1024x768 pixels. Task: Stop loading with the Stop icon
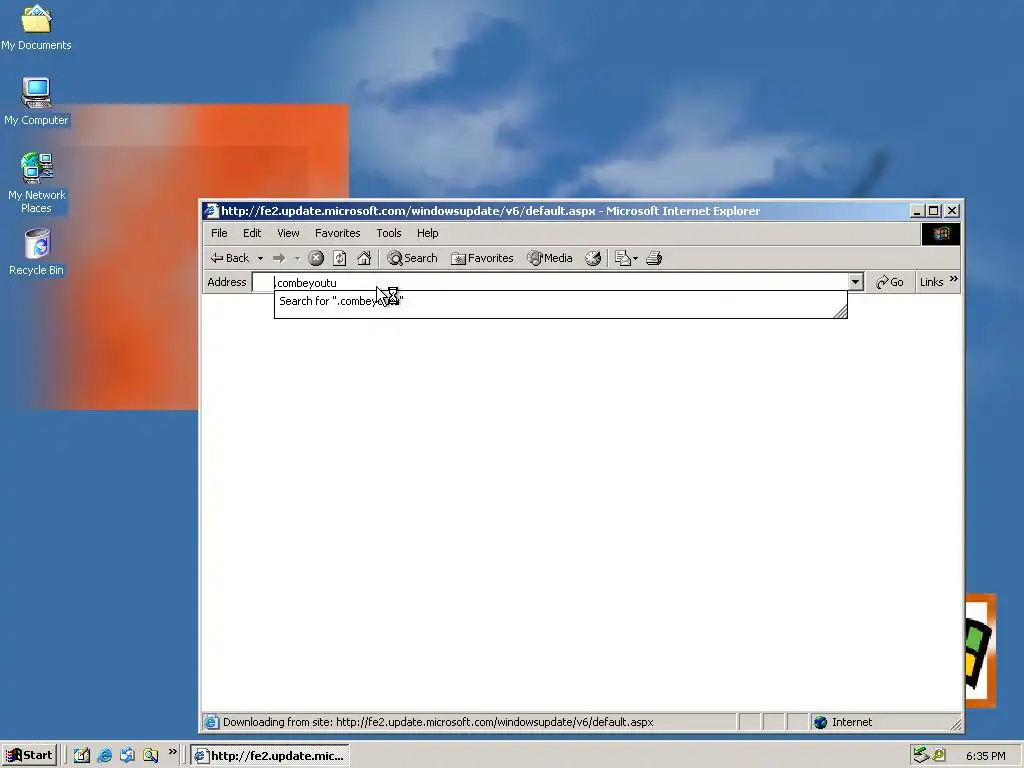(316, 259)
